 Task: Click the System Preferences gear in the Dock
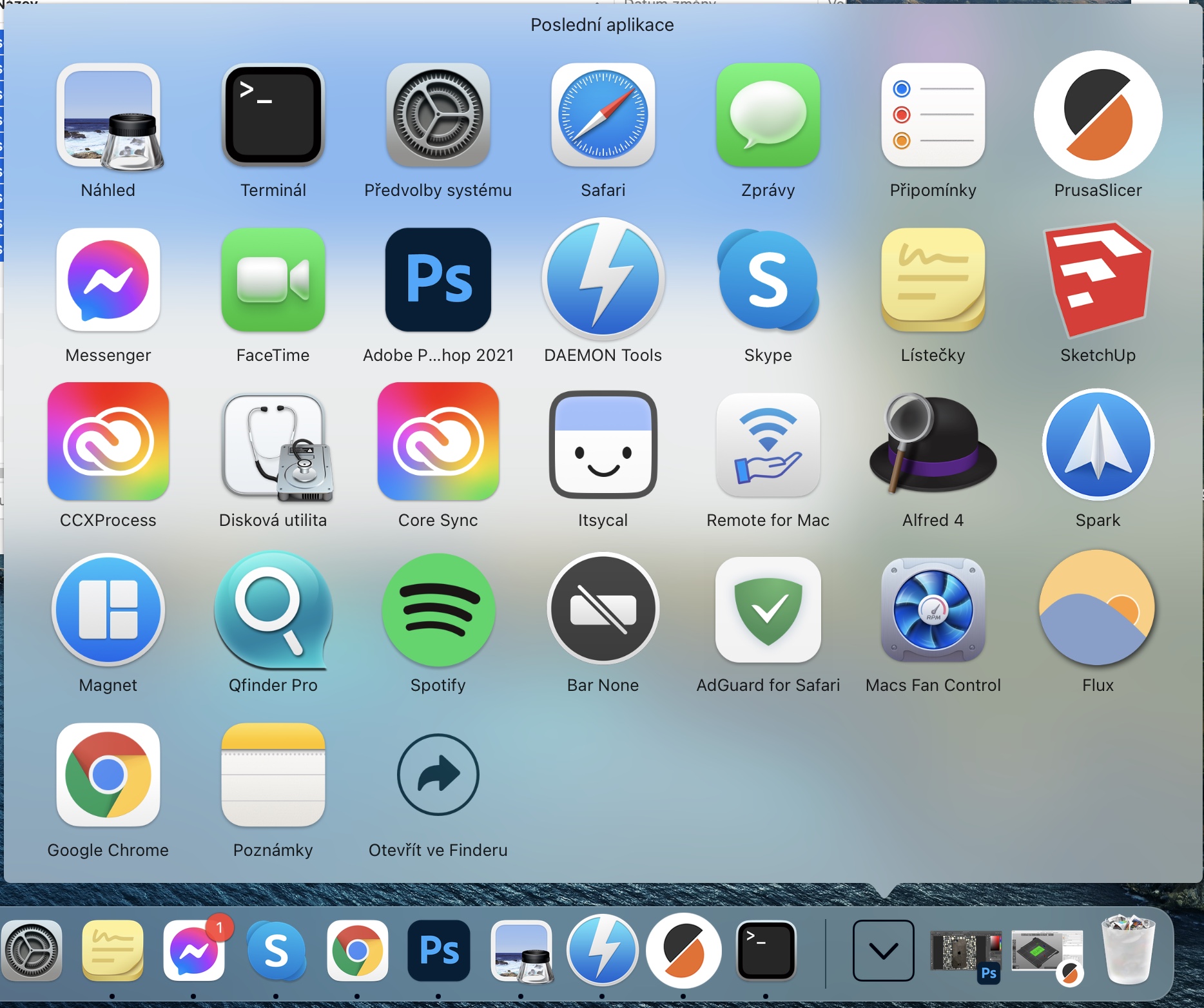tap(31, 951)
